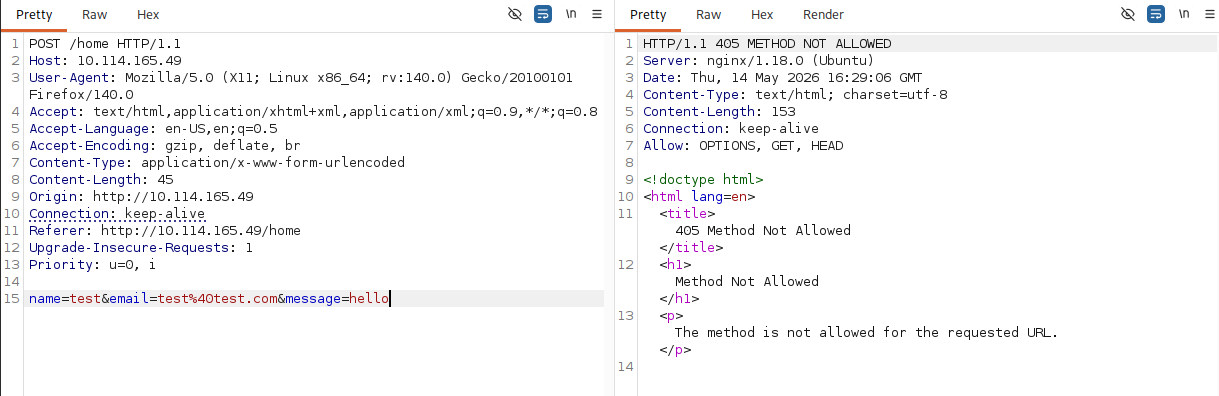Click the 'Upgrade-Insecure-Requests: 1' header
The height and width of the screenshot is (396, 1219).
point(141,248)
